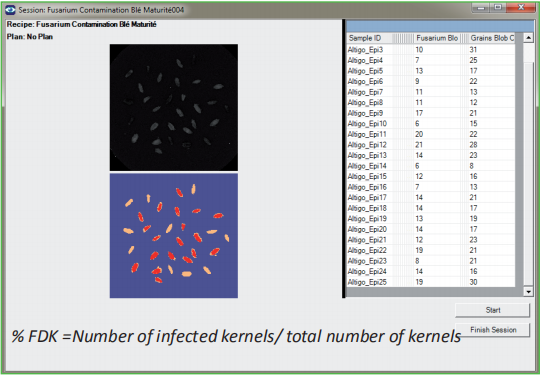544x377 pixels.
Task: Minimize the session window
Action: (481, 8)
